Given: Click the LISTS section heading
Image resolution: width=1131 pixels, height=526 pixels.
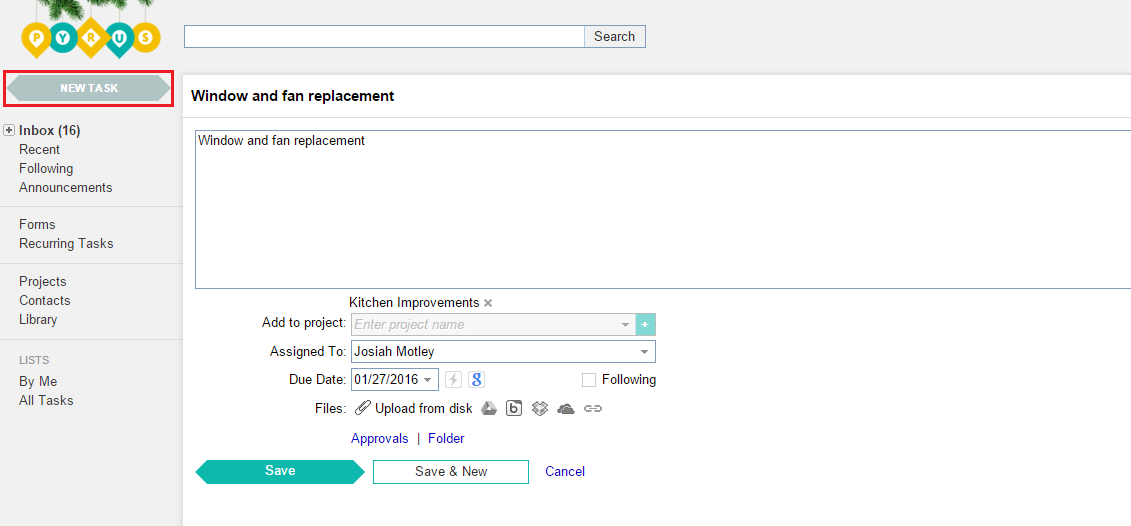Looking at the screenshot, I should tap(34, 360).
